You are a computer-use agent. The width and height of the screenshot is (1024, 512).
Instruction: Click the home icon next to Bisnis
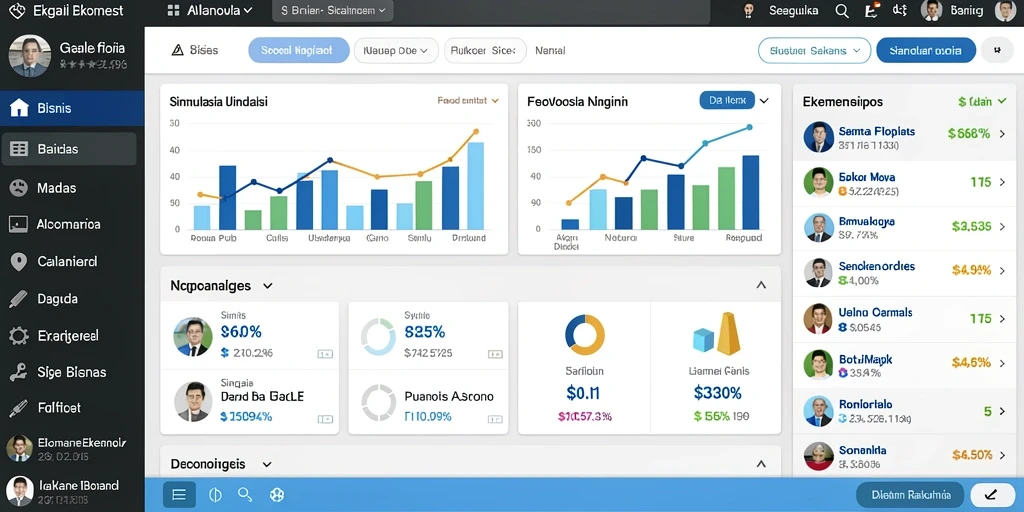coord(20,108)
